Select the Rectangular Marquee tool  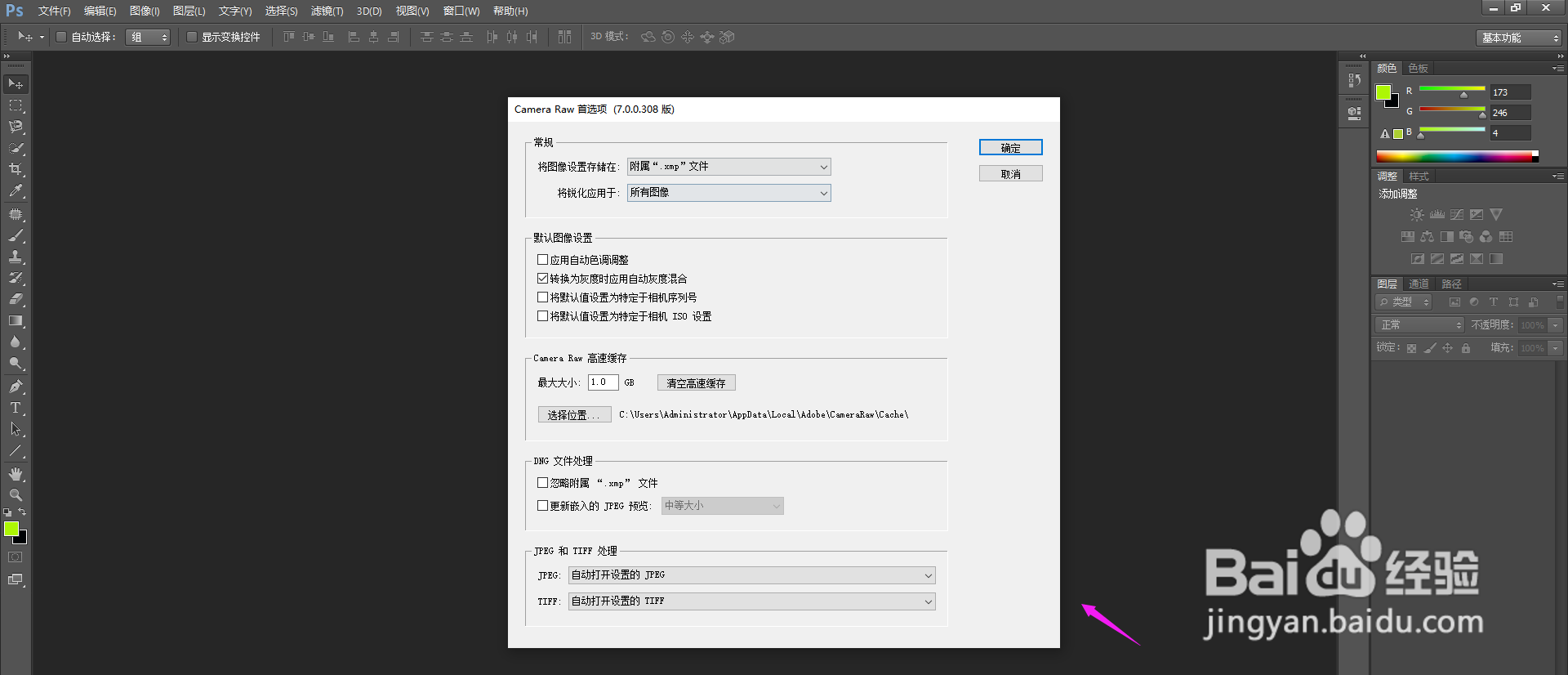pos(16,105)
